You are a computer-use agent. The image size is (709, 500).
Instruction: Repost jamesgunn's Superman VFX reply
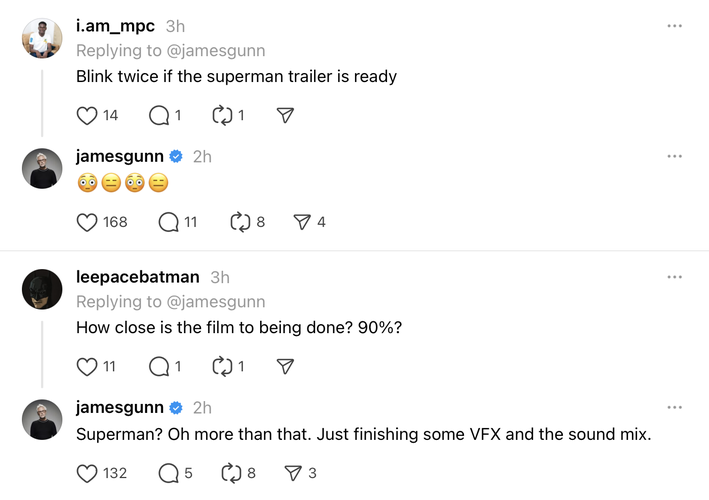[x=231, y=473]
